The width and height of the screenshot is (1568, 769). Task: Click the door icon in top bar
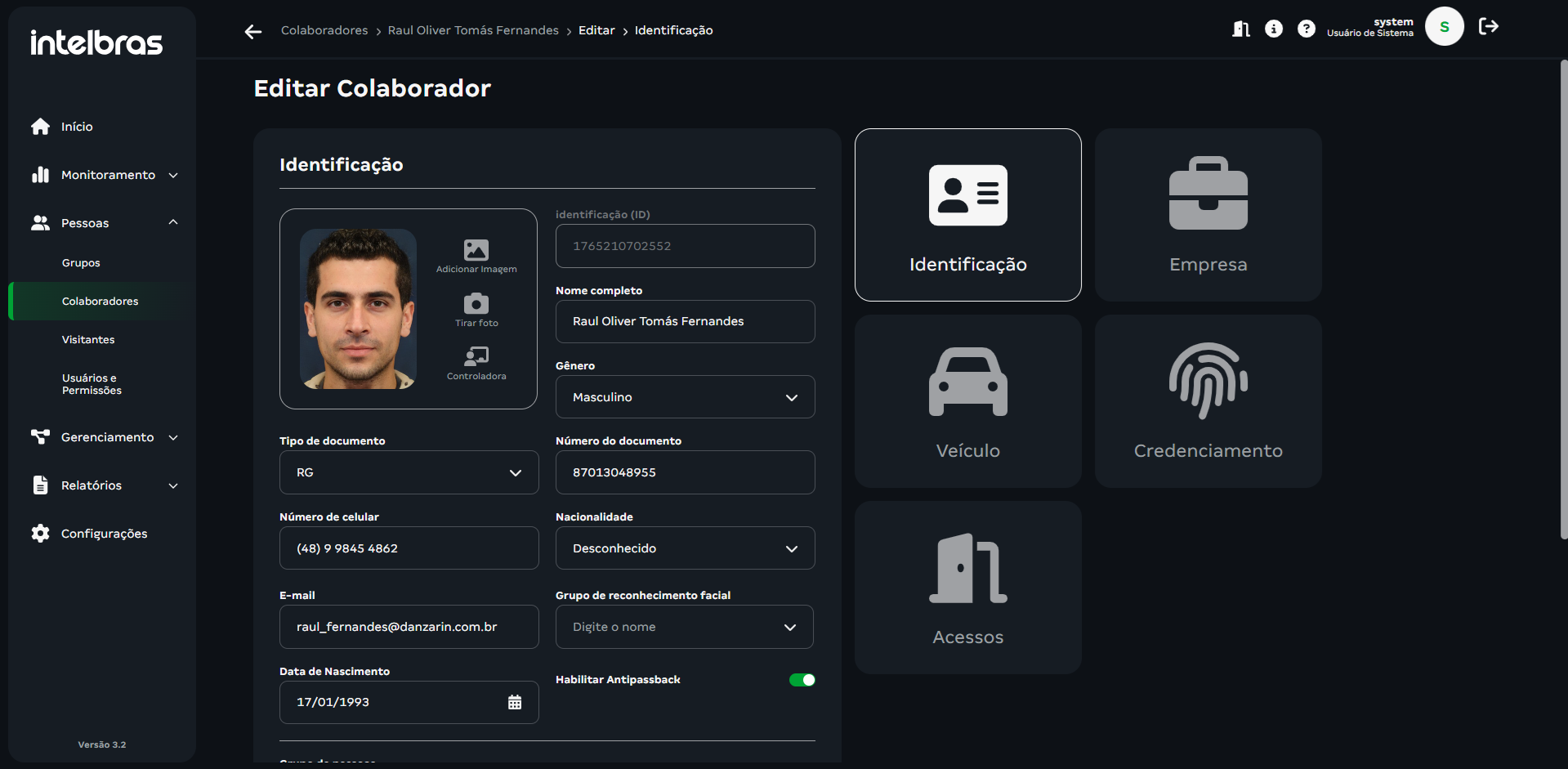(1240, 29)
